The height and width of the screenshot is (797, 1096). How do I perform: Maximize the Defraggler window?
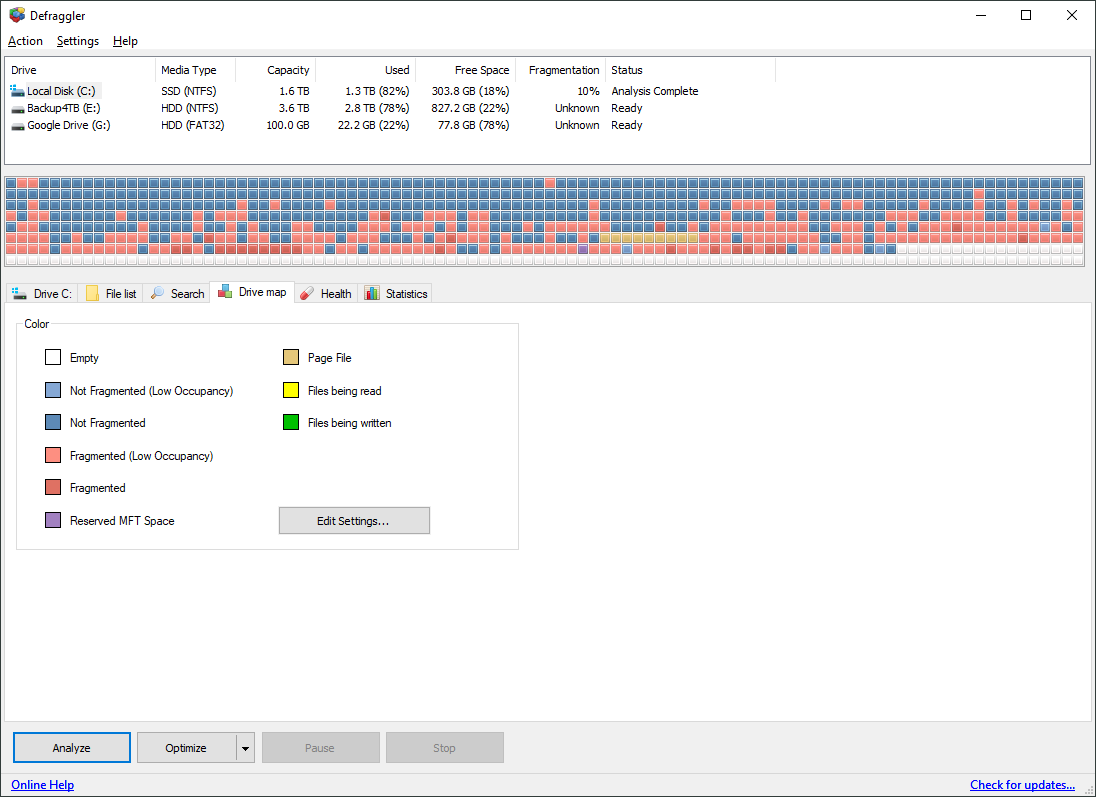click(1026, 15)
